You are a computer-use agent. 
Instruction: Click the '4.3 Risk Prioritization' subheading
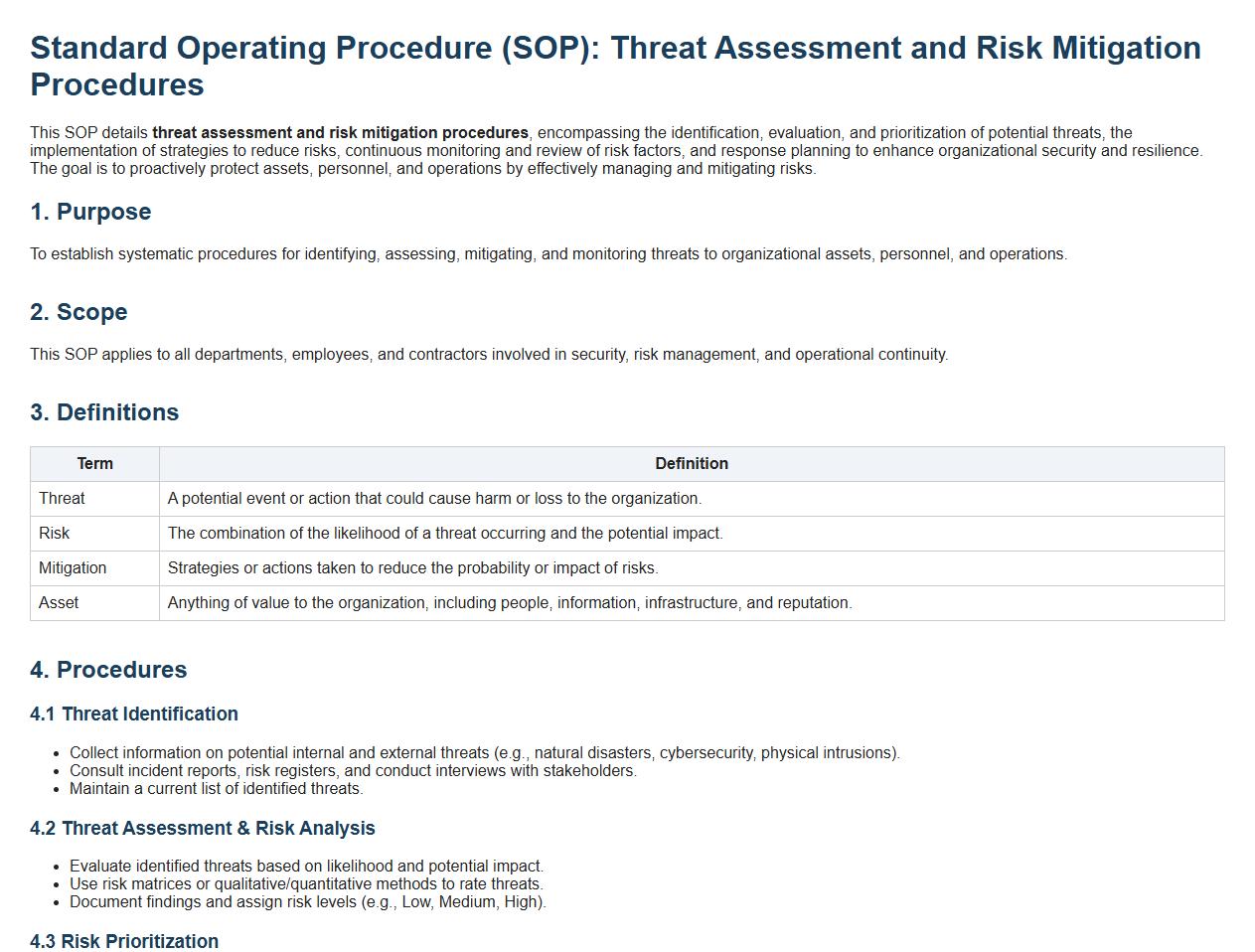(x=124, y=941)
